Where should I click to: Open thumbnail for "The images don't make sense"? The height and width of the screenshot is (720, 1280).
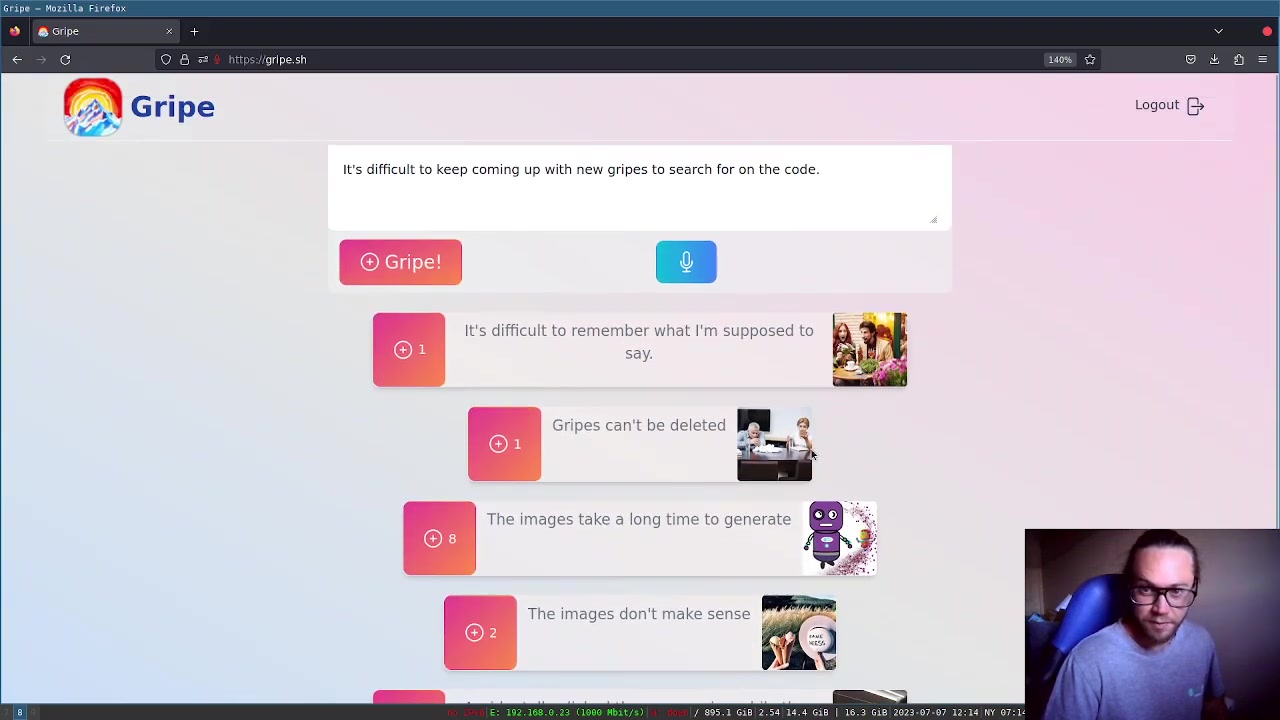(x=799, y=633)
